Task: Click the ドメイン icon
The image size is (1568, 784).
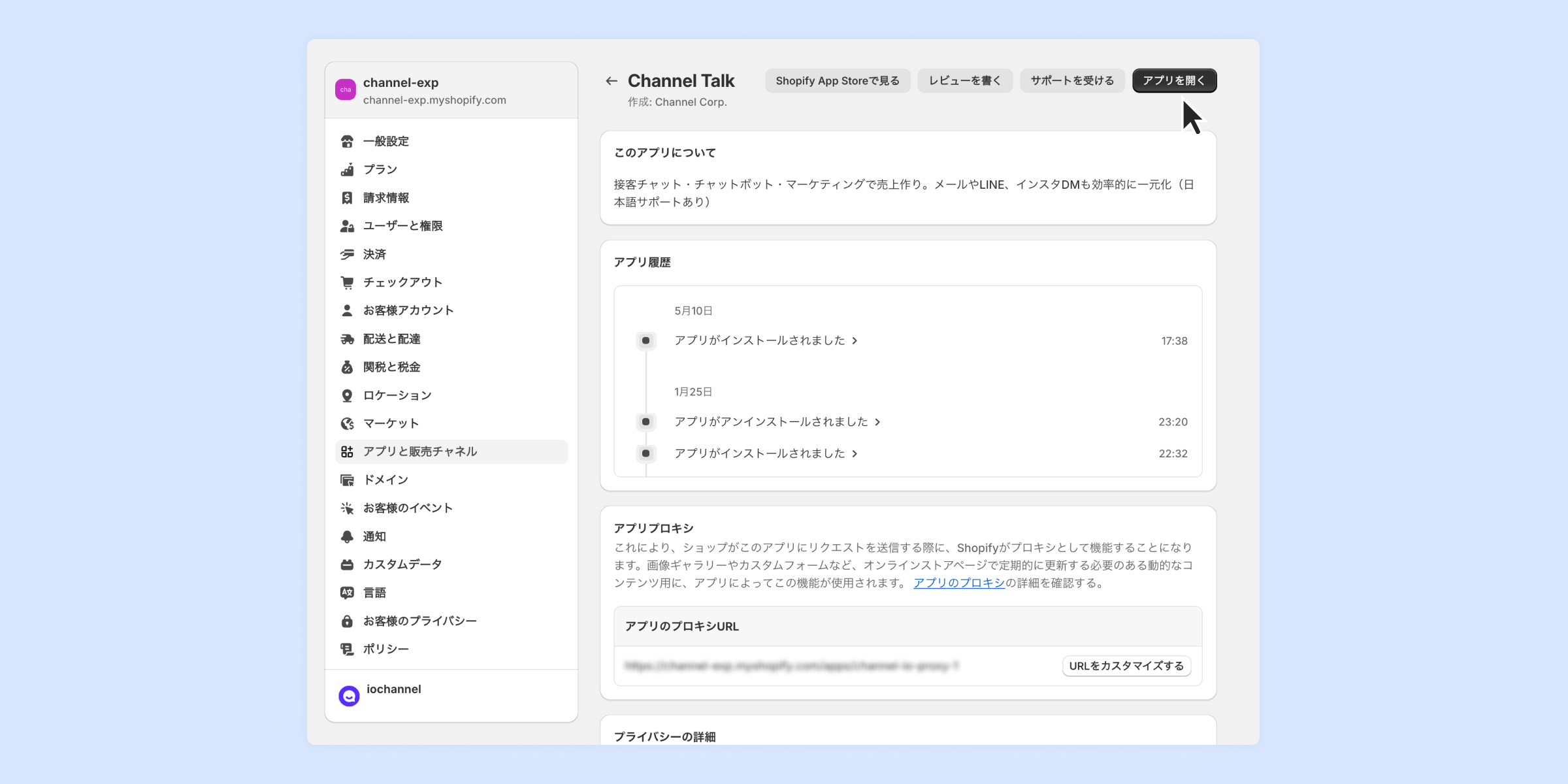Action: [347, 480]
